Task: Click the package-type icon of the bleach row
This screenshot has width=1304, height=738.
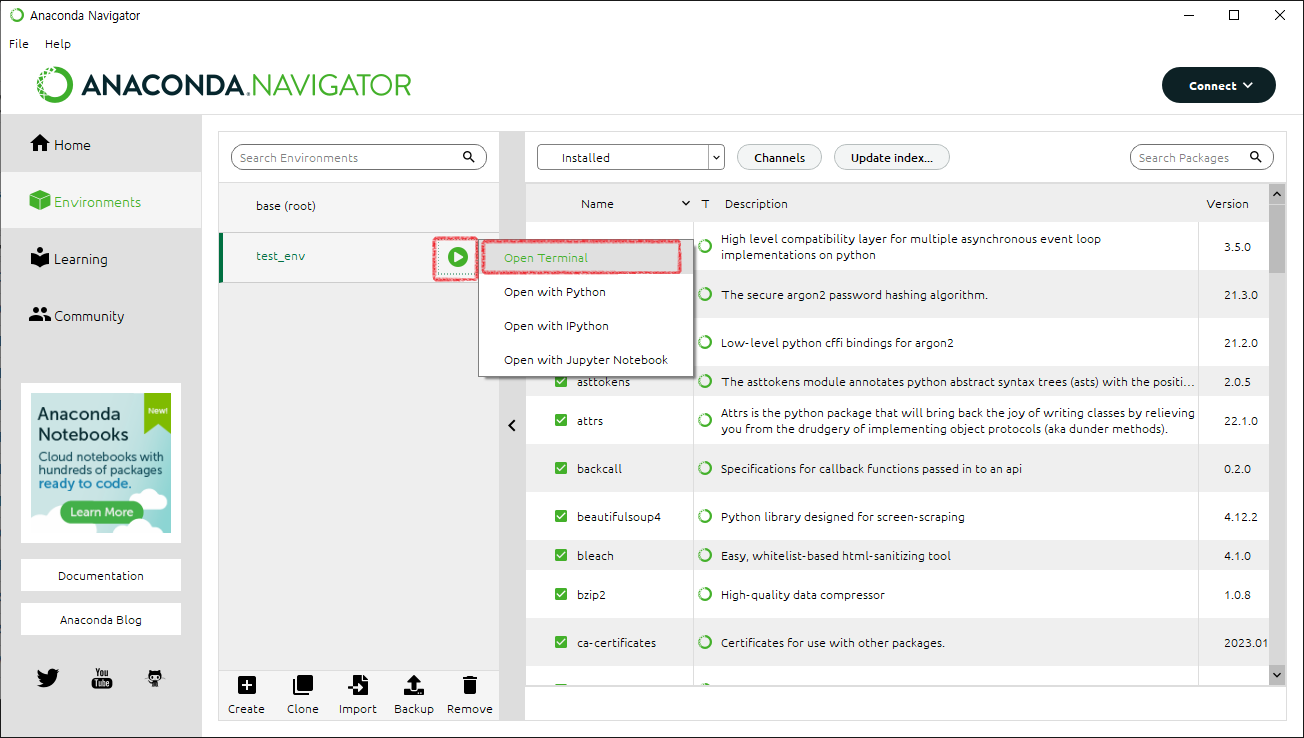Action: pos(705,556)
